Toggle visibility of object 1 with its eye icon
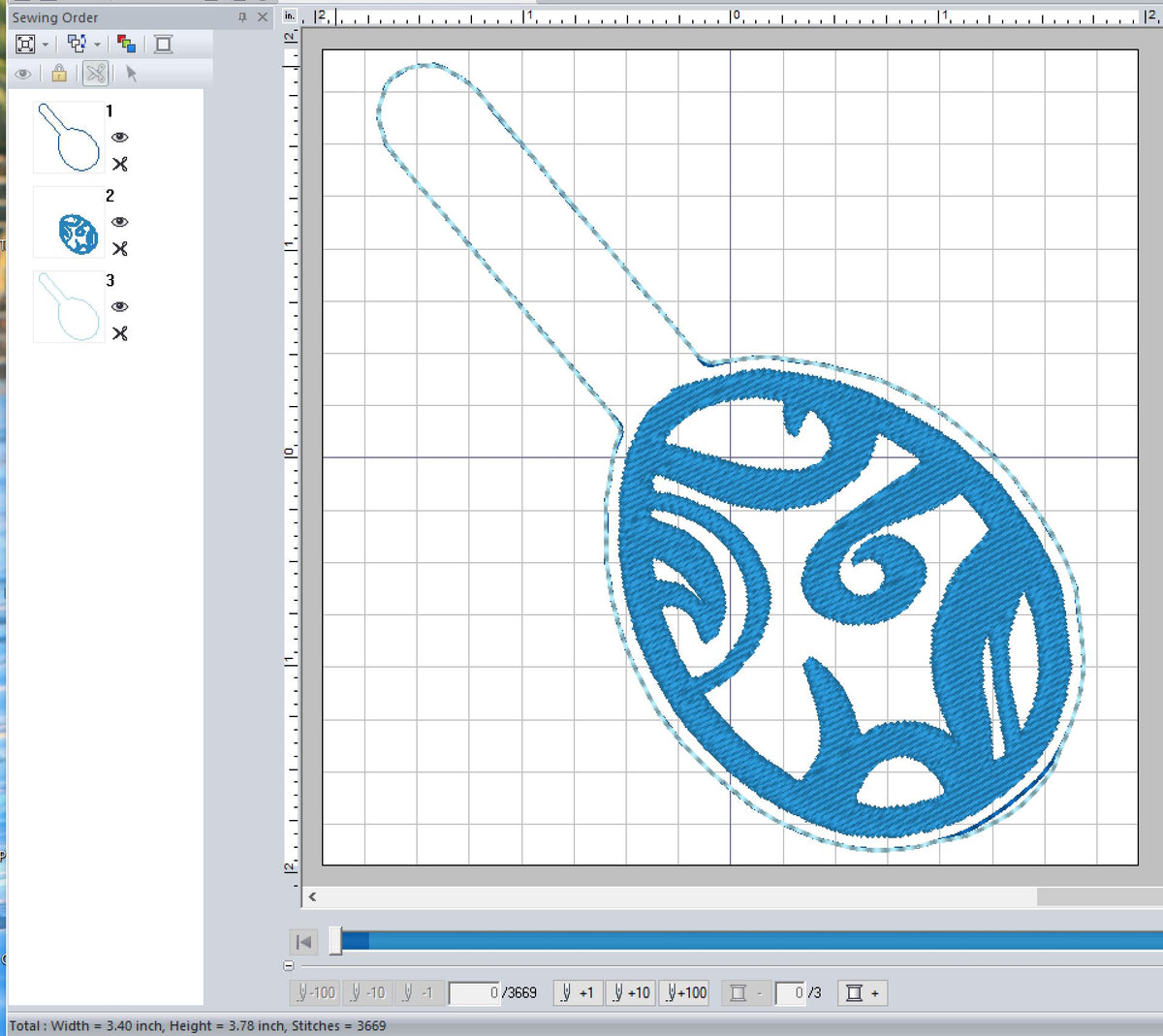Image resolution: width=1163 pixels, height=1036 pixels. point(119,138)
